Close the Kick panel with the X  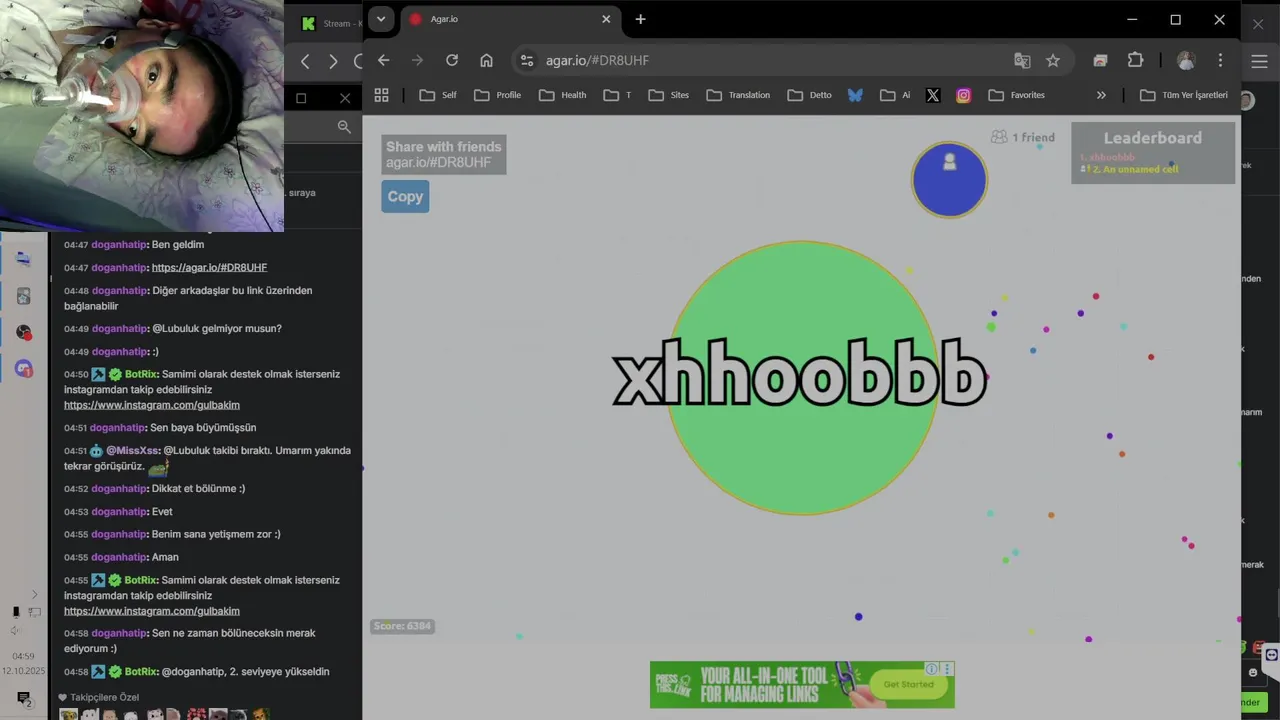pos(345,98)
